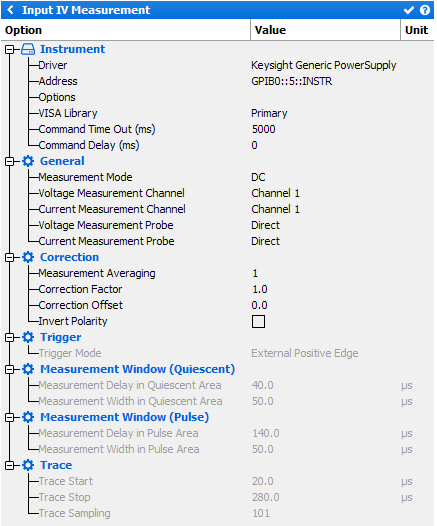Click the Trigger section gear icon
This screenshot has height=526, width=437.
click(x=28, y=337)
